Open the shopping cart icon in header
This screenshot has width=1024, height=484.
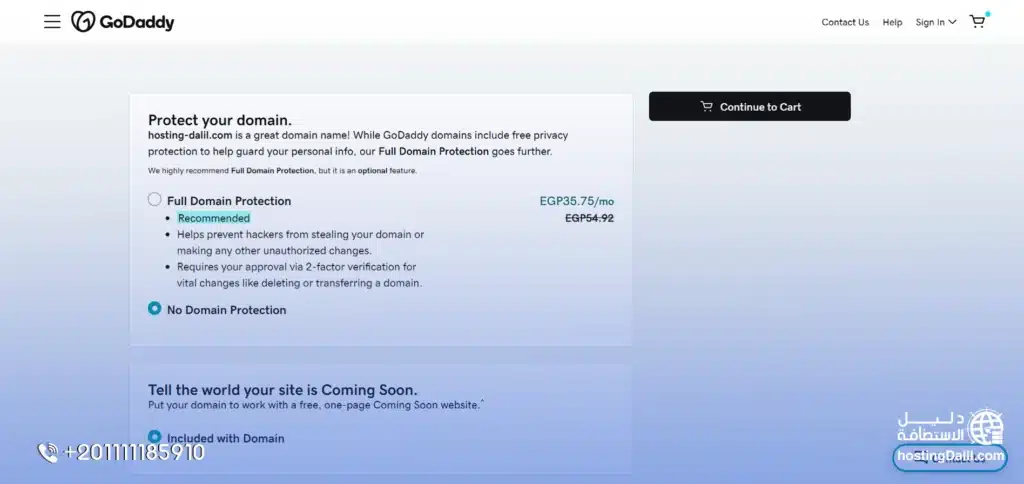click(977, 22)
